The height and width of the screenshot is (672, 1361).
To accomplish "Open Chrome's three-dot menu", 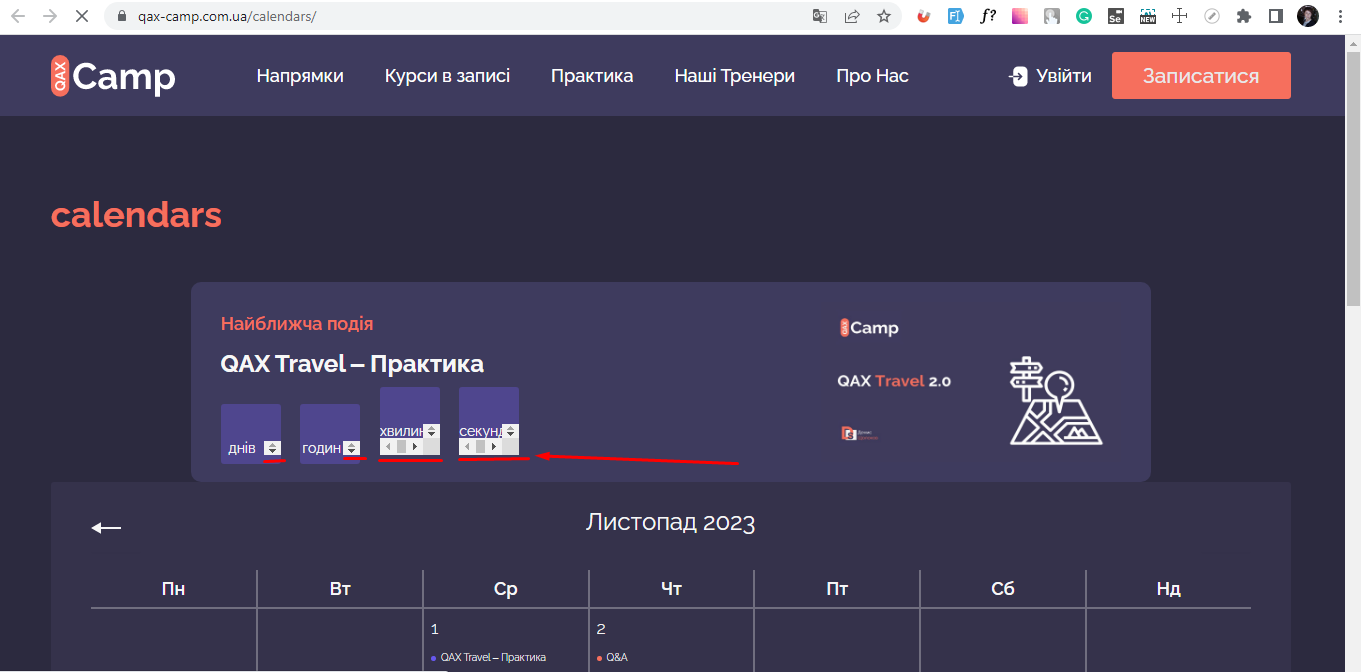I will point(1339,15).
